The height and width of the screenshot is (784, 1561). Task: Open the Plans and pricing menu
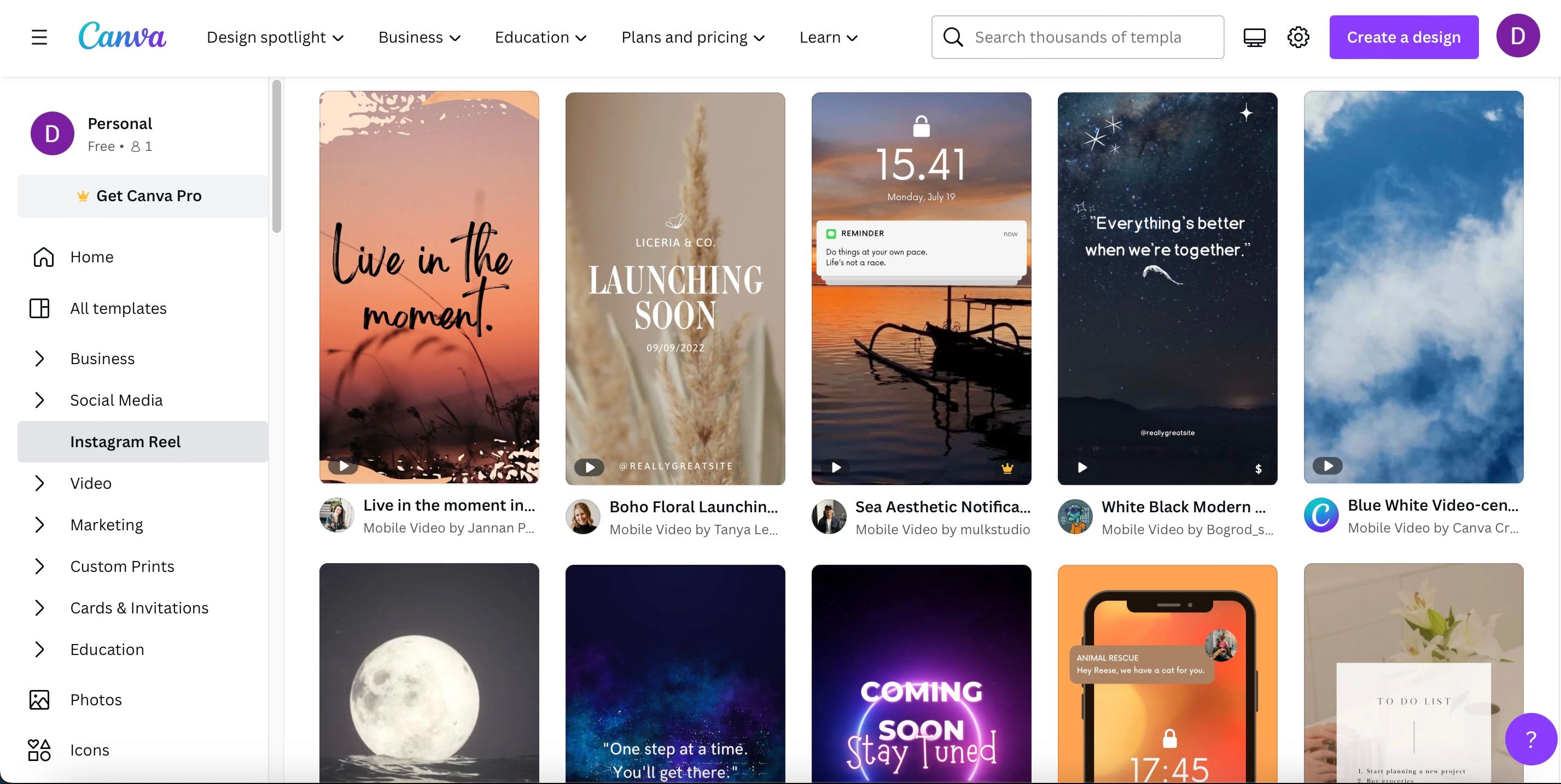point(692,37)
